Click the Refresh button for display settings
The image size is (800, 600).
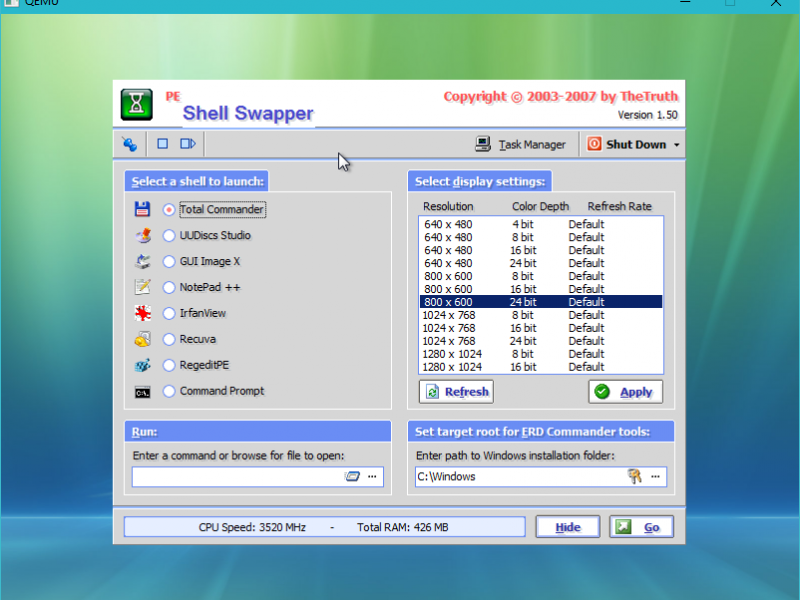click(x=456, y=392)
